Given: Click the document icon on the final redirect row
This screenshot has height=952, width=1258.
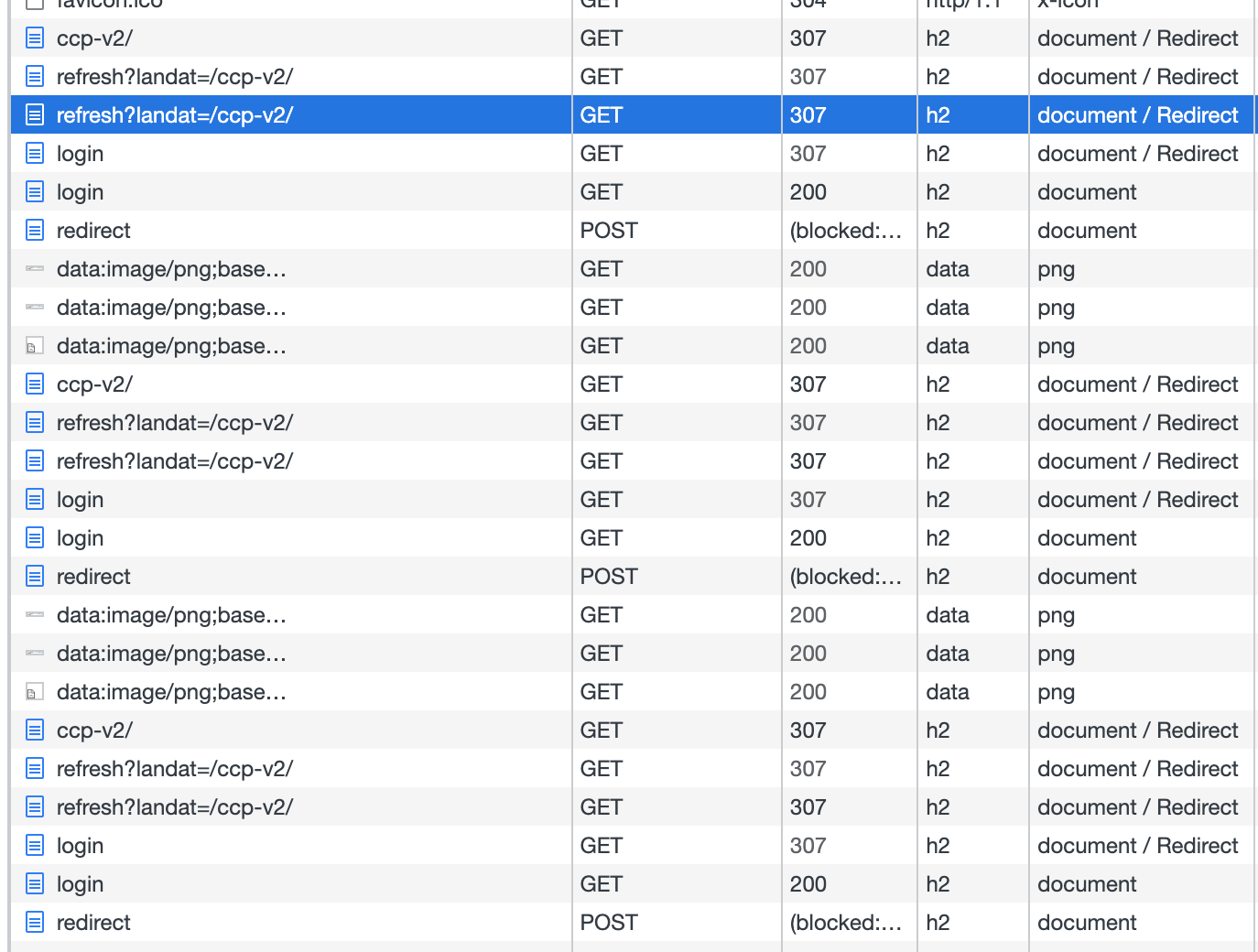Looking at the screenshot, I should tap(35, 922).
